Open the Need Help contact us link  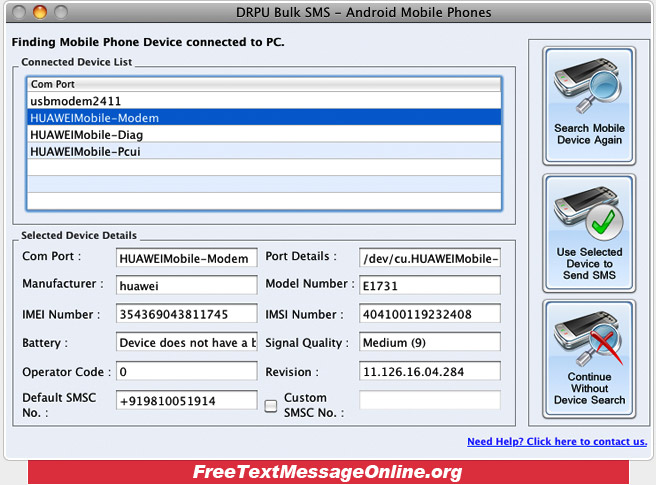[x=557, y=441]
